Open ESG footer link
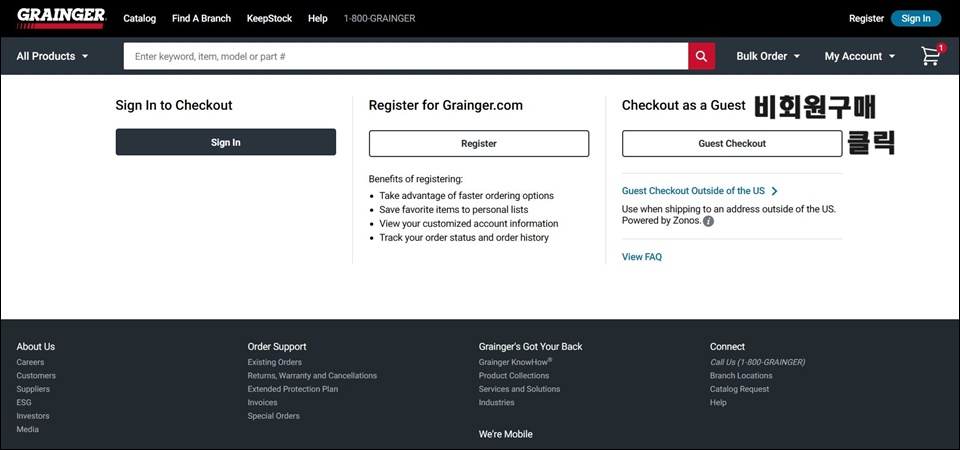The height and width of the screenshot is (450, 960). tap(24, 403)
